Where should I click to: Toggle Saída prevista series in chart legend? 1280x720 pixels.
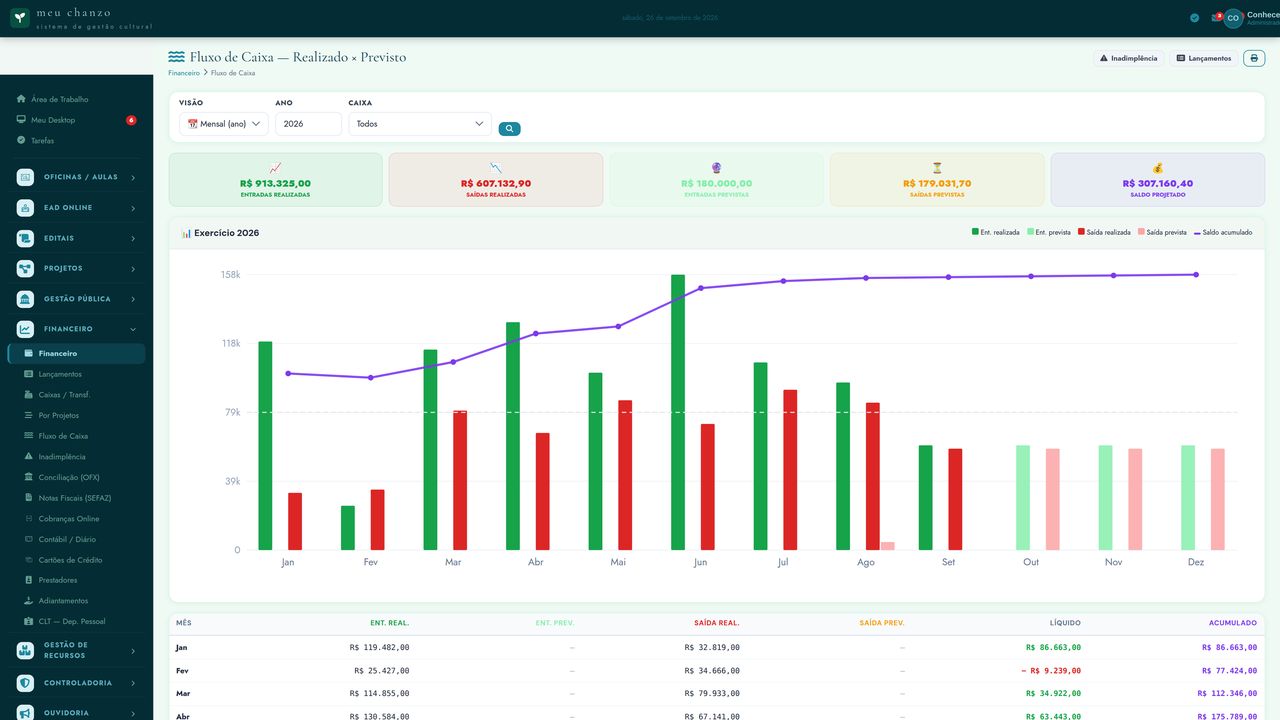coord(1162,232)
